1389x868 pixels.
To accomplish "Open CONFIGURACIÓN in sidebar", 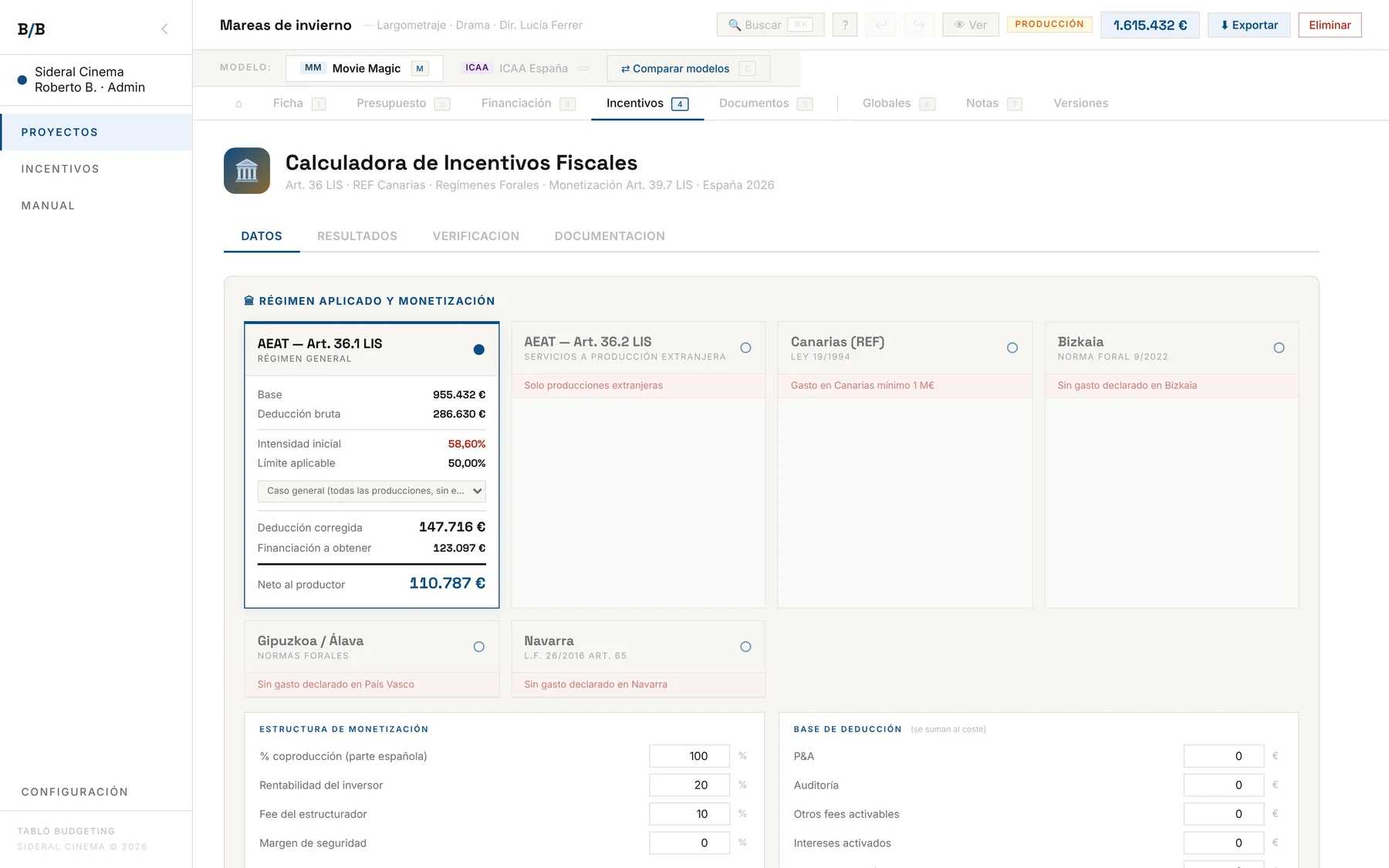I will (96, 792).
